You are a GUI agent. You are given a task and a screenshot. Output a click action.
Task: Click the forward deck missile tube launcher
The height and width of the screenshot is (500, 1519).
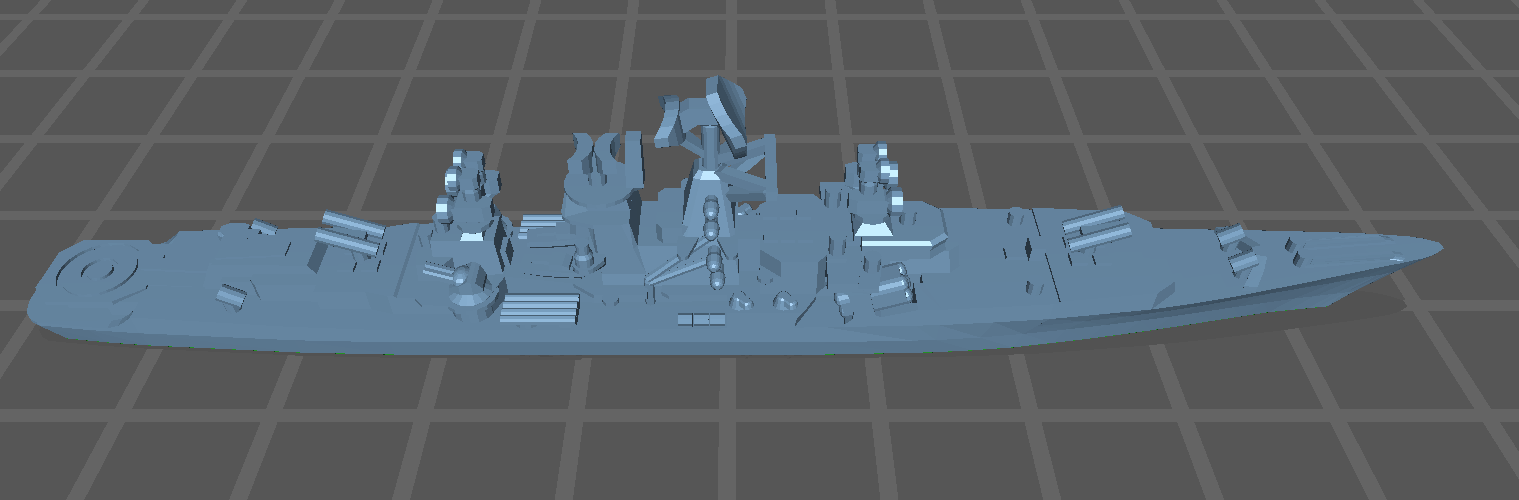click(1094, 229)
